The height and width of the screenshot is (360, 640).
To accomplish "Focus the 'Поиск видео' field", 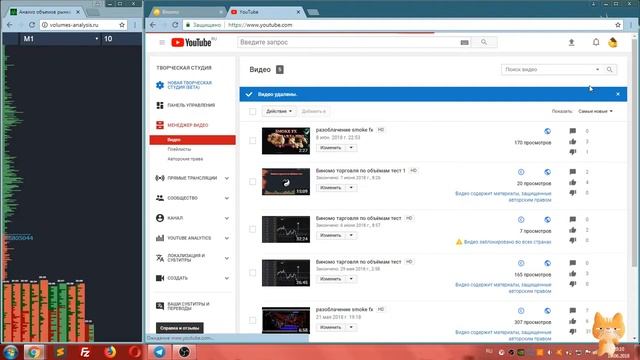I will (x=548, y=70).
